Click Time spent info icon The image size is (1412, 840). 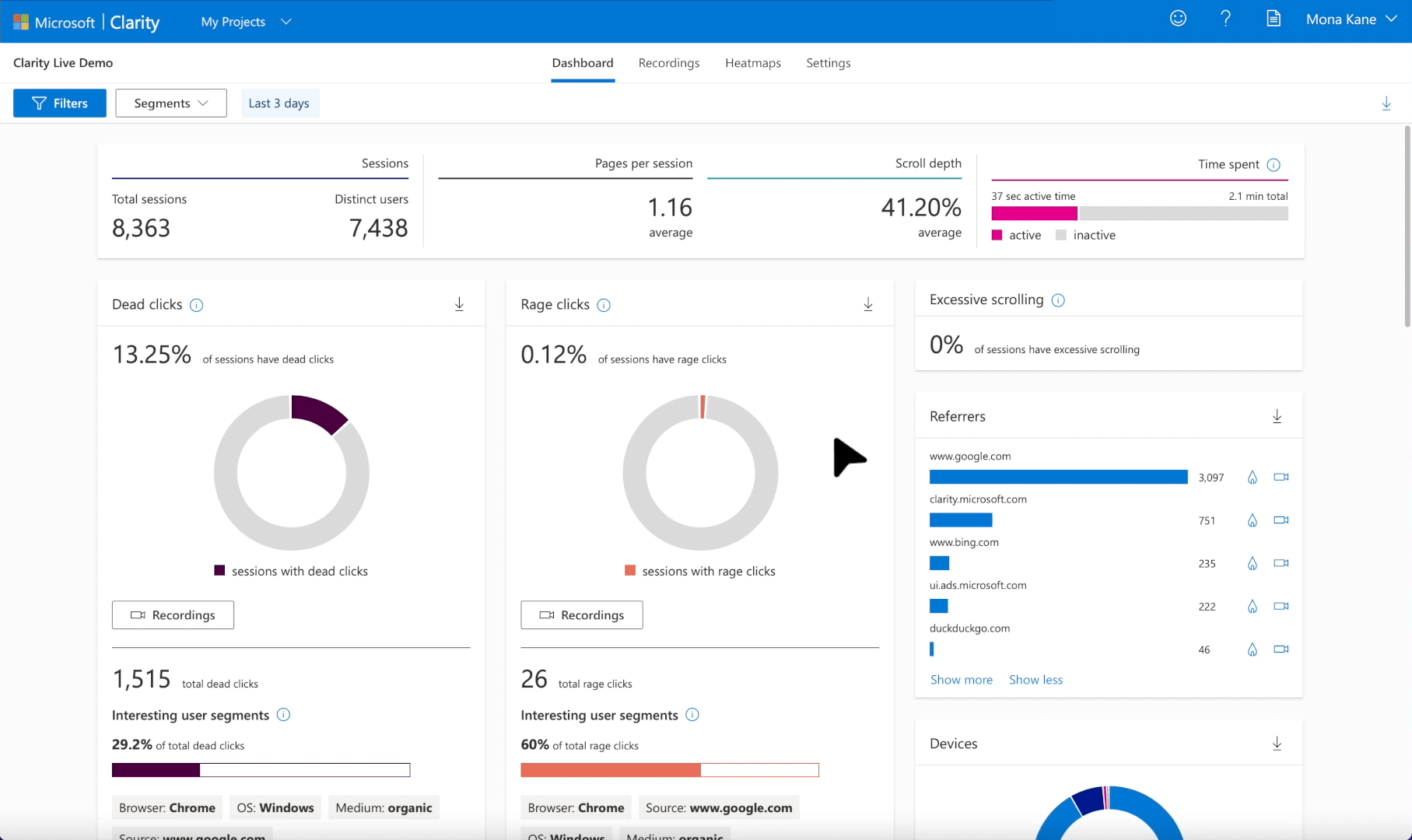(1274, 165)
